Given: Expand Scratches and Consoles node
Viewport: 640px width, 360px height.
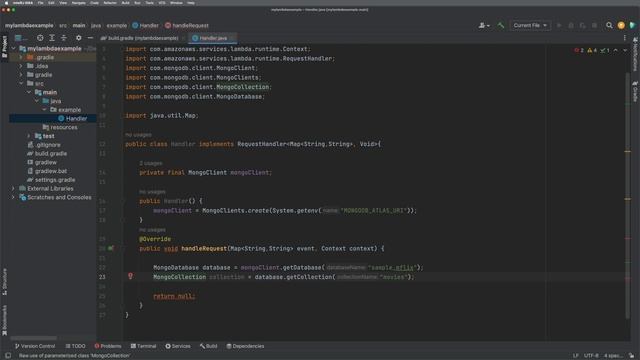Looking at the screenshot, I should pos(13,197).
